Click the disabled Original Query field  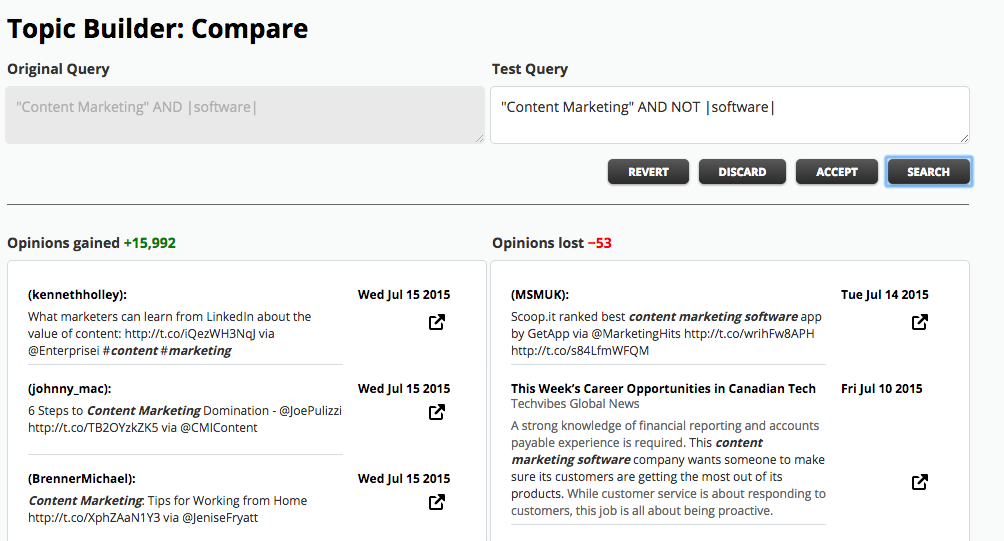click(245, 115)
